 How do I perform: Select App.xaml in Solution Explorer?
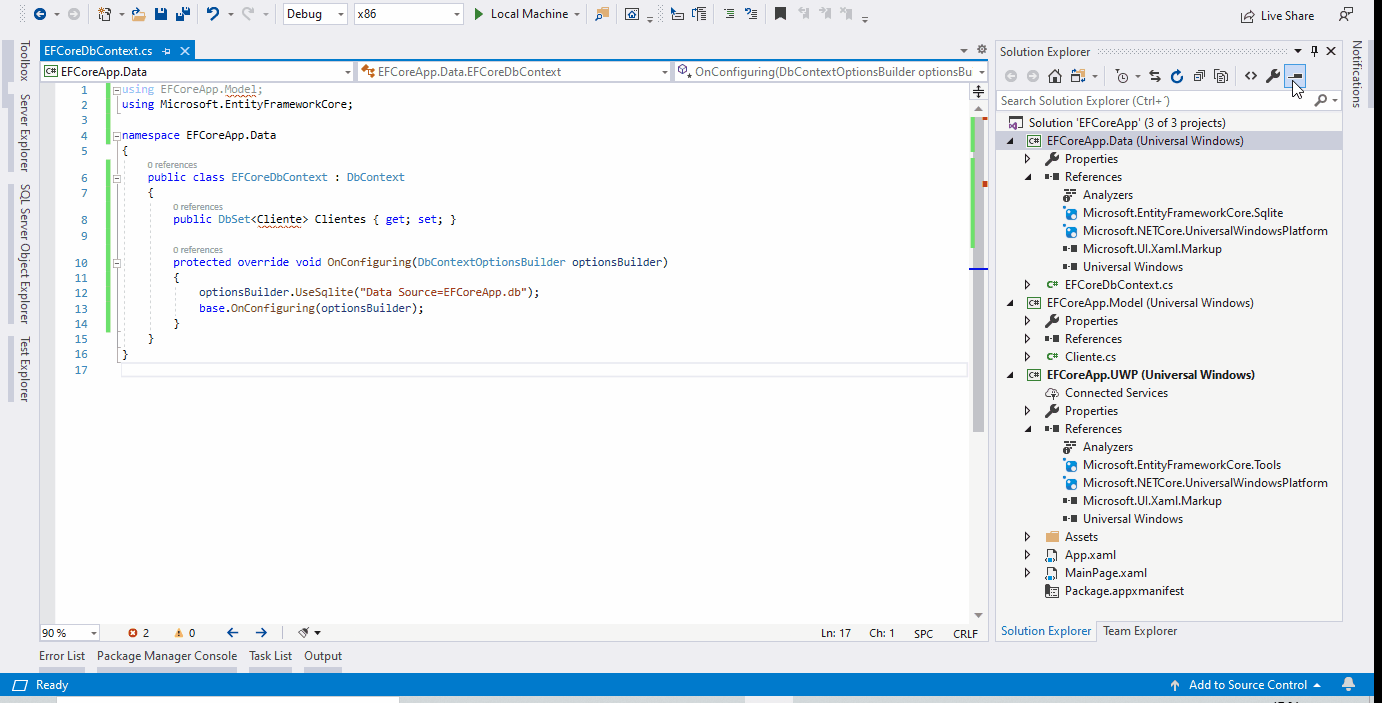pyautogui.click(x=1090, y=555)
